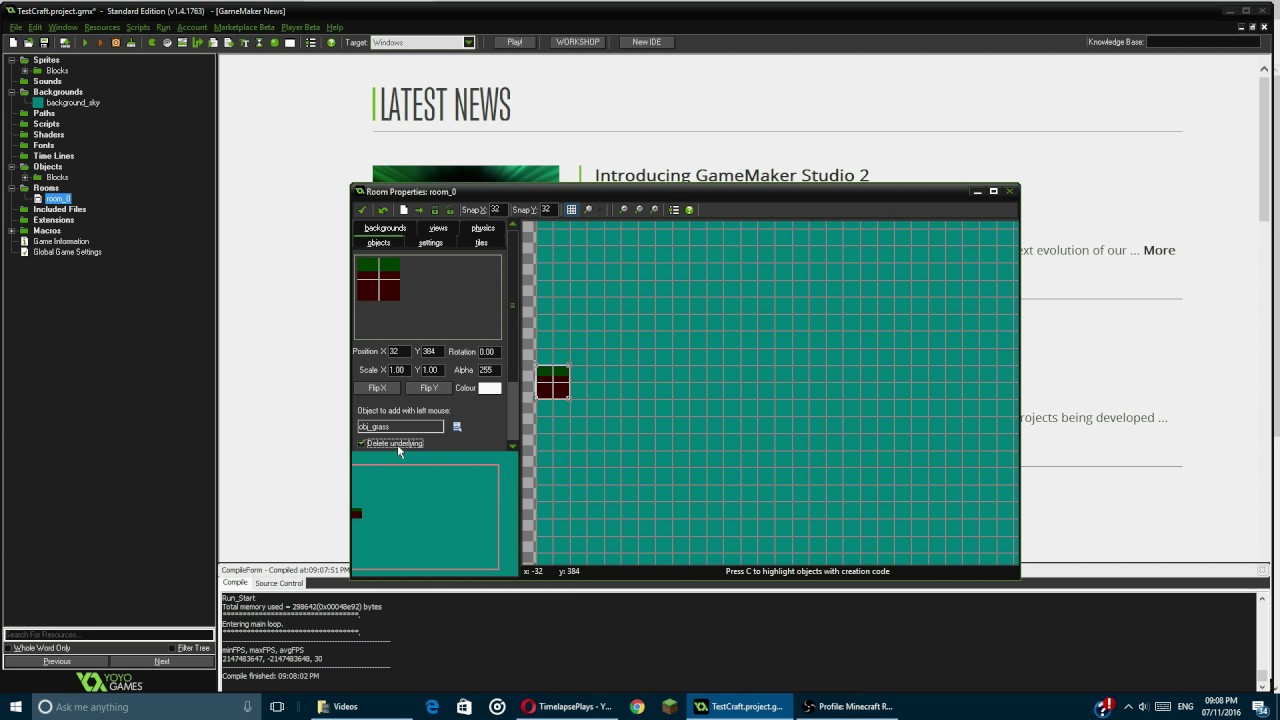Clean build cache broom icon
The image size is (1280, 720).
(131, 42)
